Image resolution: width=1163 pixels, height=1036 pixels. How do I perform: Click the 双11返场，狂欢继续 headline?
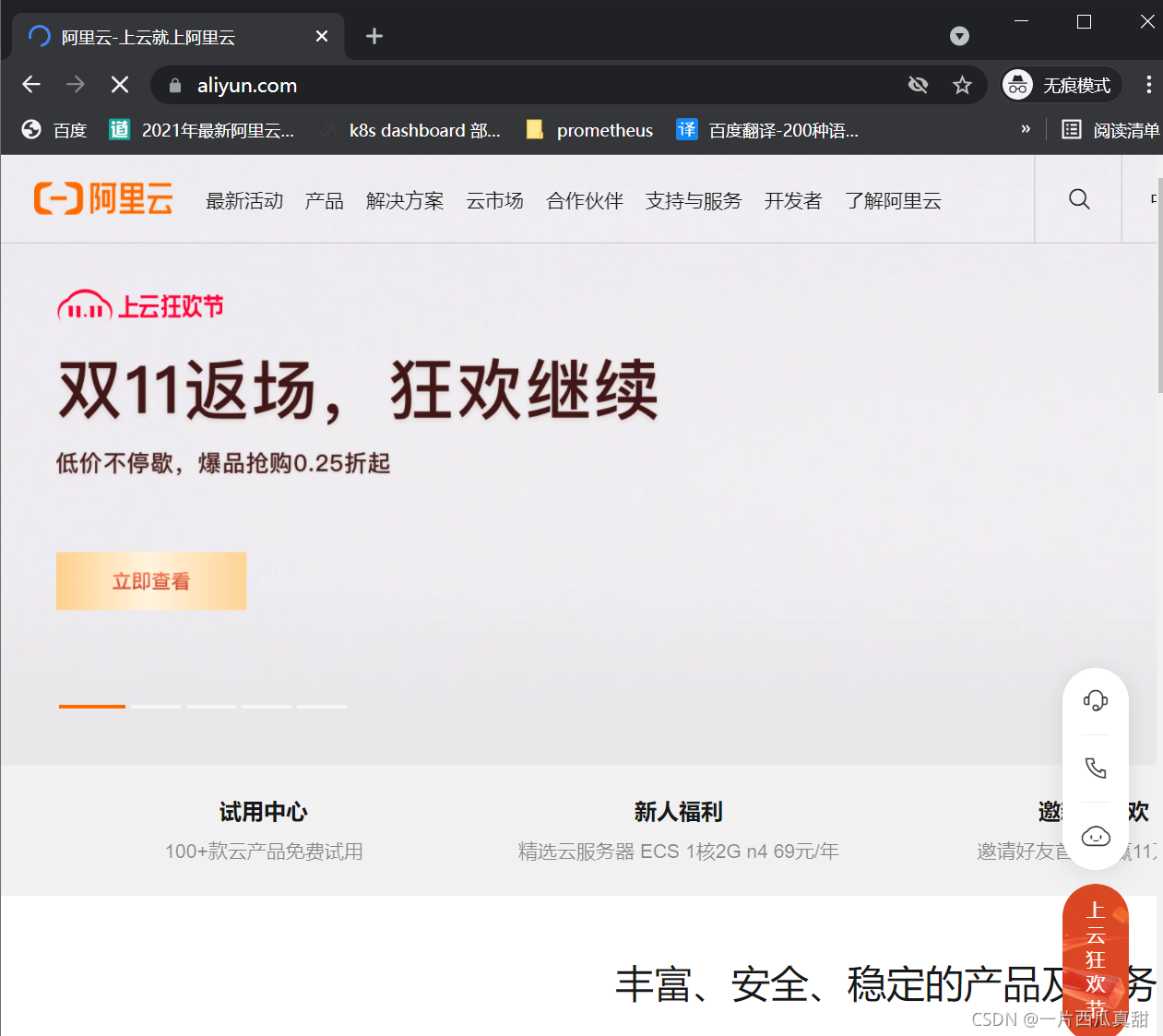pyautogui.click(x=359, y=390)
